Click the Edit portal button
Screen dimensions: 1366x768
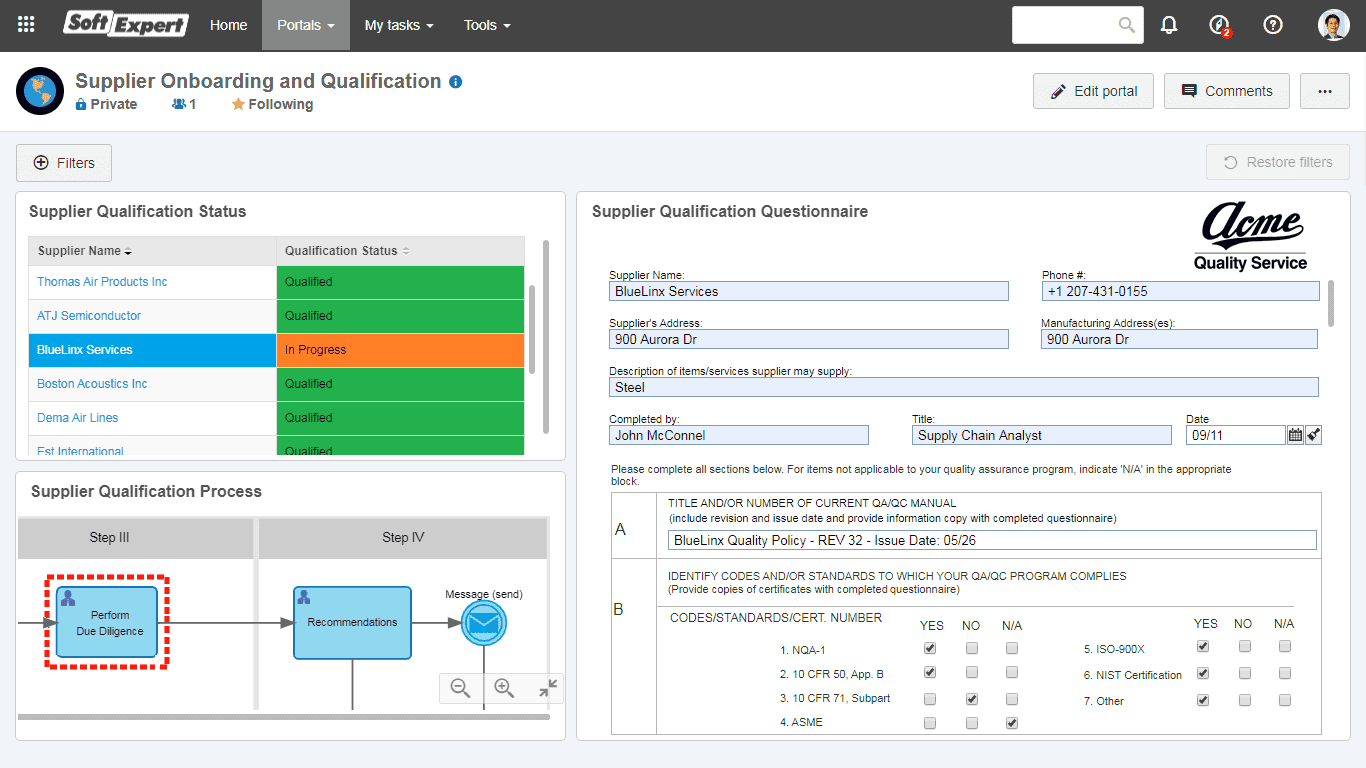coord(1094,91)
